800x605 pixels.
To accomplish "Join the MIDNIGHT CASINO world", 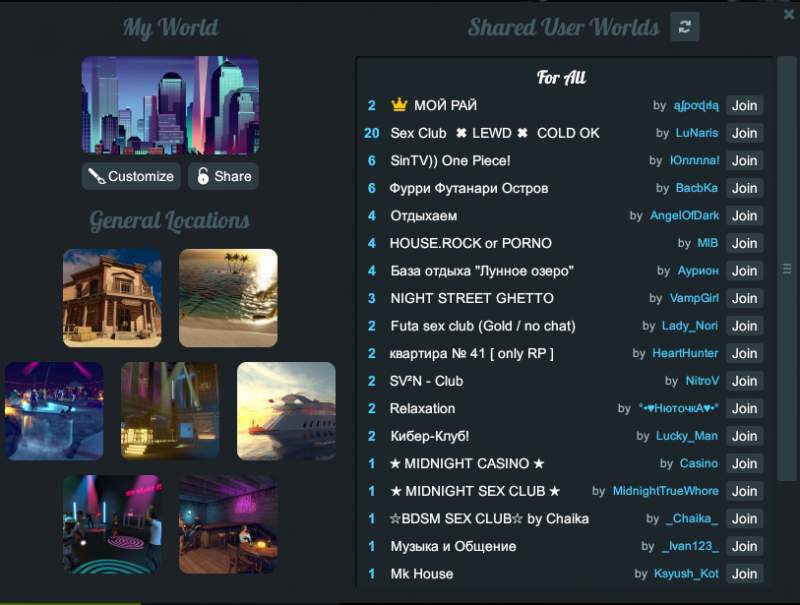I will (744, 463).
